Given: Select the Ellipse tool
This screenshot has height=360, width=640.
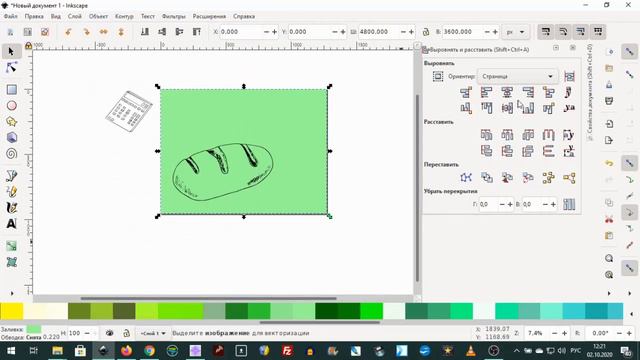Looking at the screenshot, I should [11, 106].
